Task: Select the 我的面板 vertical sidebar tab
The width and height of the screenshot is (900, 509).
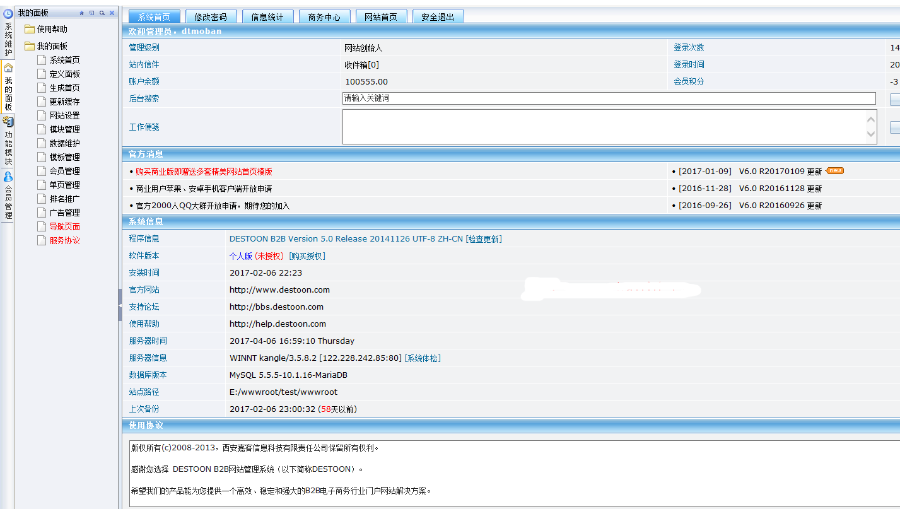Action: (x=8, y=94)
